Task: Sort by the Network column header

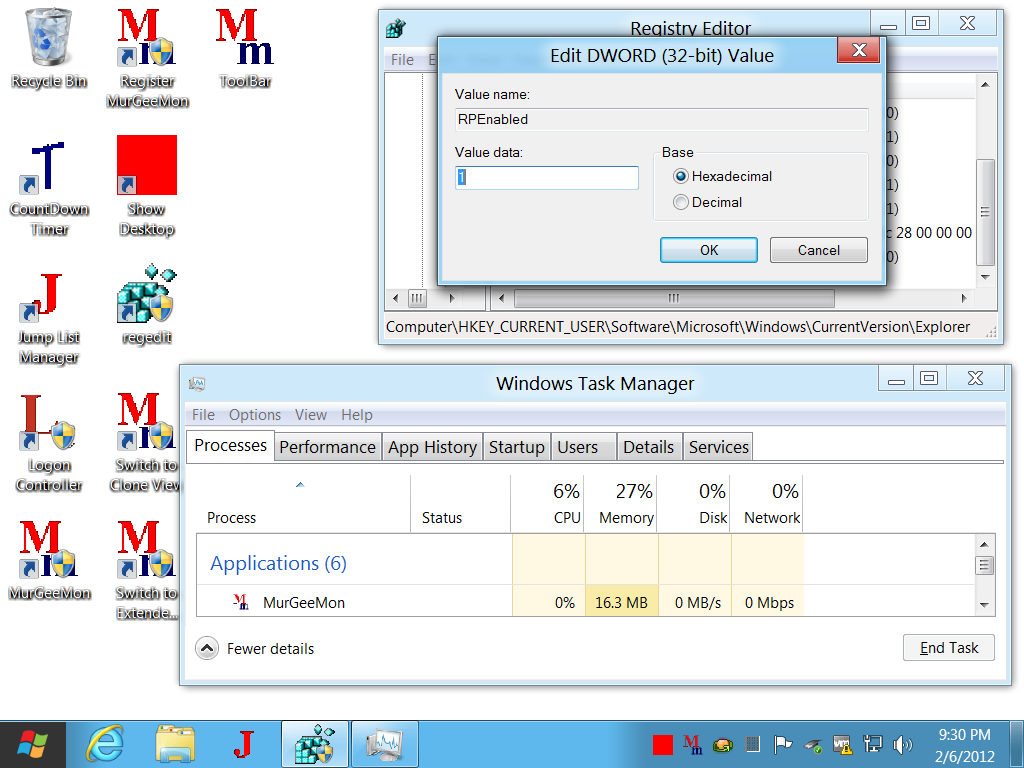Action: (x=767, y=504)
